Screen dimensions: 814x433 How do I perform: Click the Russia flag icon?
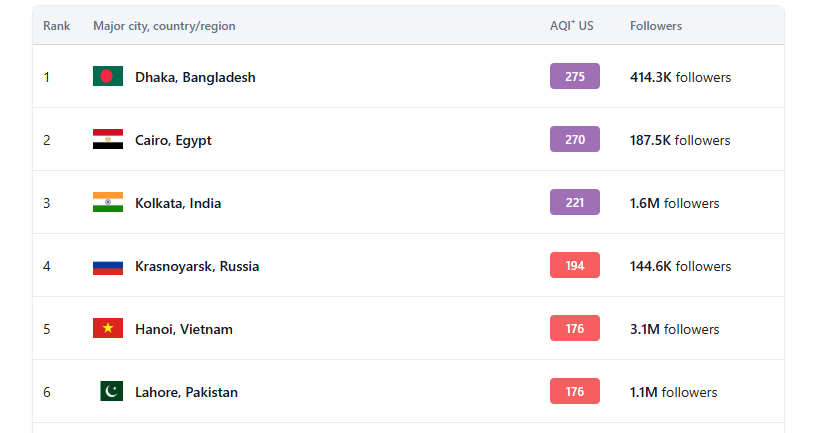click(x=107, y=266)
